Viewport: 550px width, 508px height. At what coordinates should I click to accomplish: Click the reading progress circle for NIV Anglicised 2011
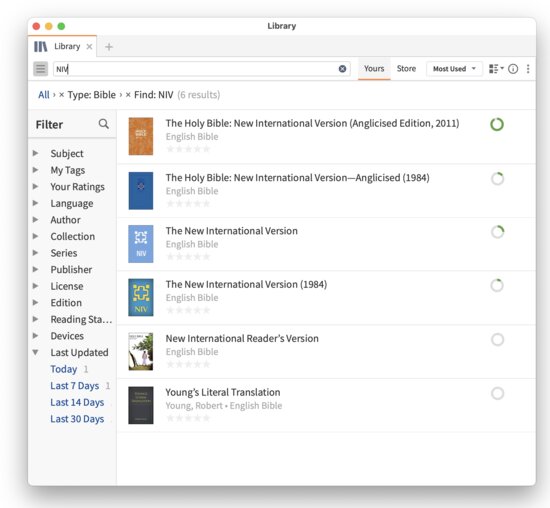(x=497, y=125)
